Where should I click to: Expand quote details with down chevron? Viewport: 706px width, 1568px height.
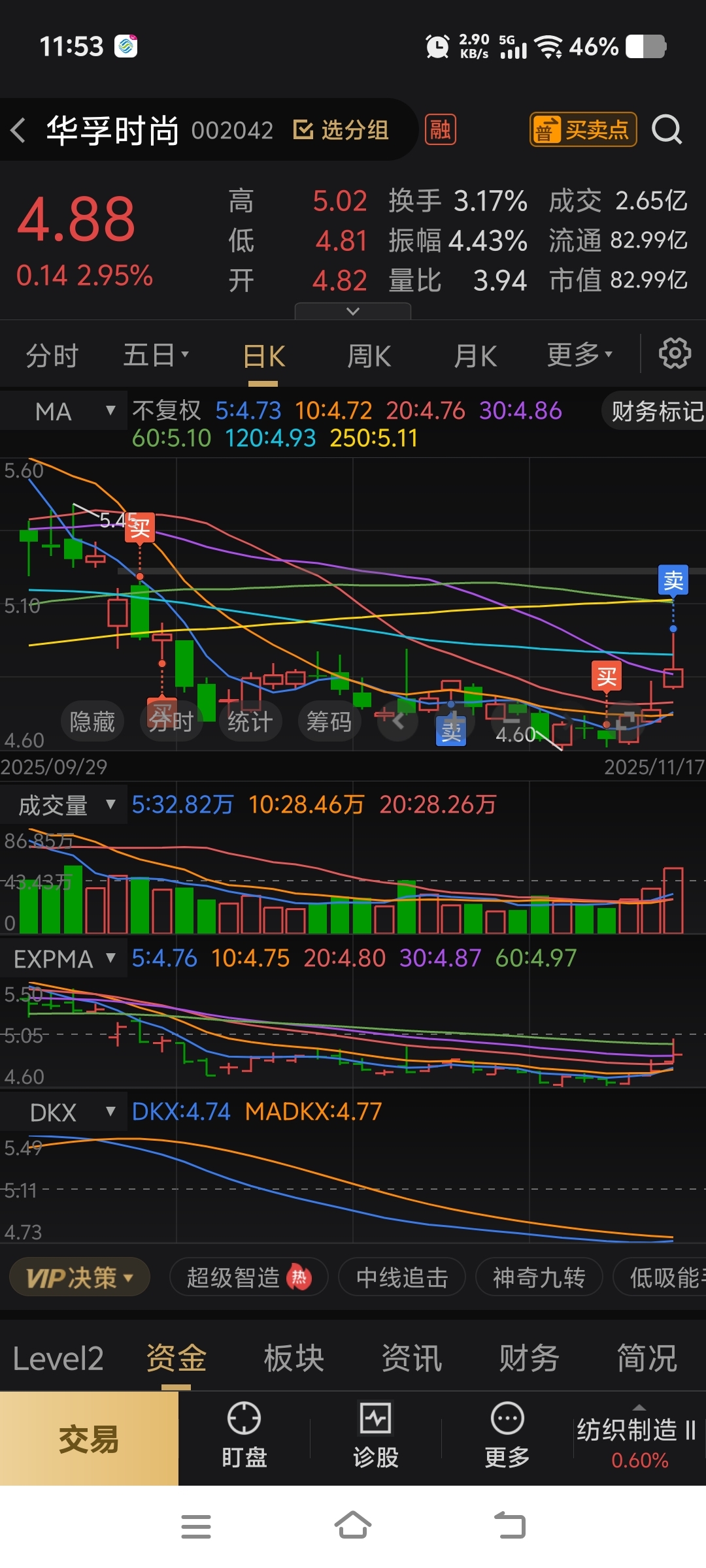point(353,311)
